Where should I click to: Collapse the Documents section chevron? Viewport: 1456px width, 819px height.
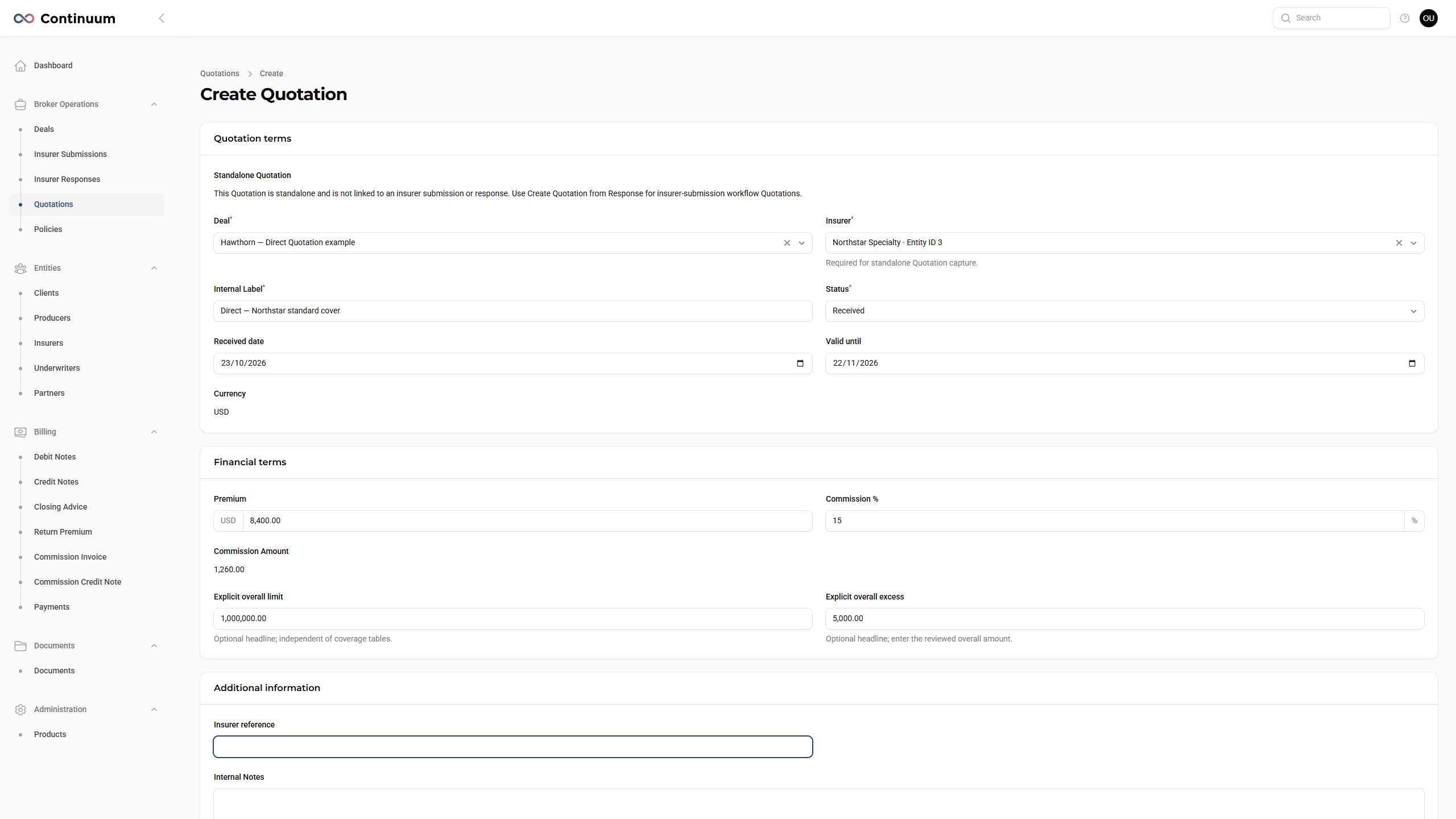coord(154,646)
